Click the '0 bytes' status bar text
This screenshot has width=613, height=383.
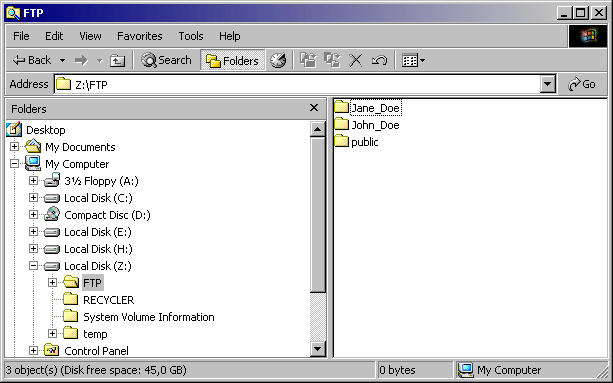pos(397,370)
